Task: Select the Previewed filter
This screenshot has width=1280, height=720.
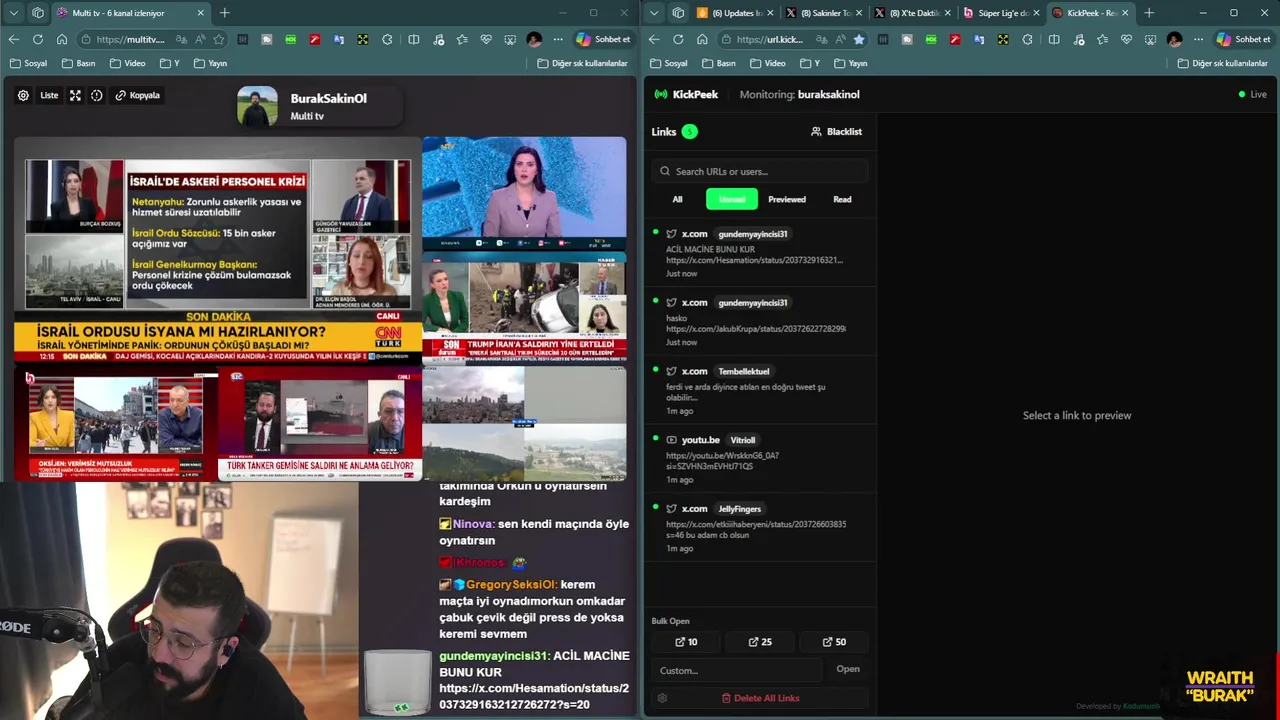Action: tap(787, 199)
